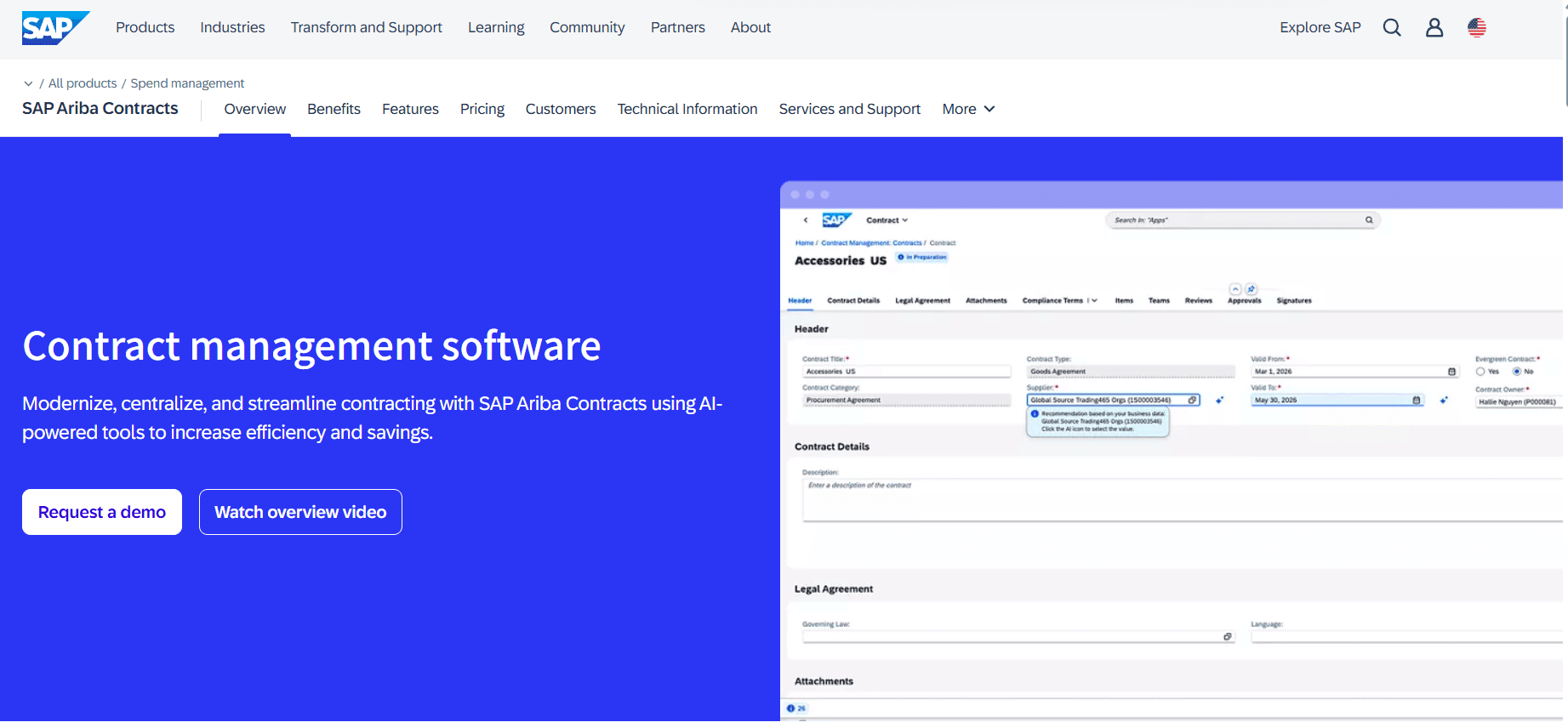Image resolution: width=1568 pixels, height=728 pixels.
Task: Click the contract Description text area
Action: (x=1183, y=500)
